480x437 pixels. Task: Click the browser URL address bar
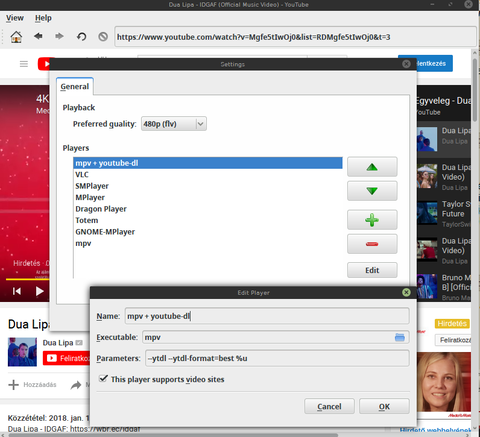pyautogui.click(x=295, y=37)
